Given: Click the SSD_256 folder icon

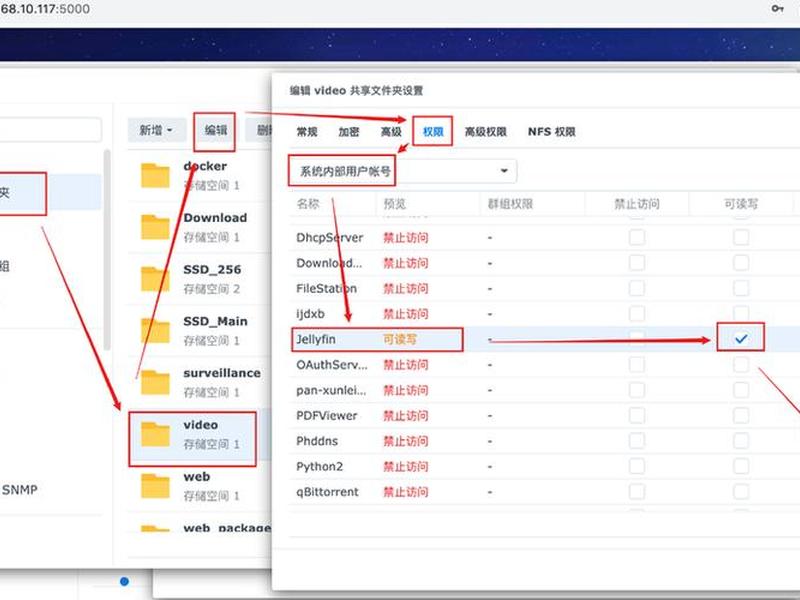Looking at the screenshot, I should click(155, 279).
